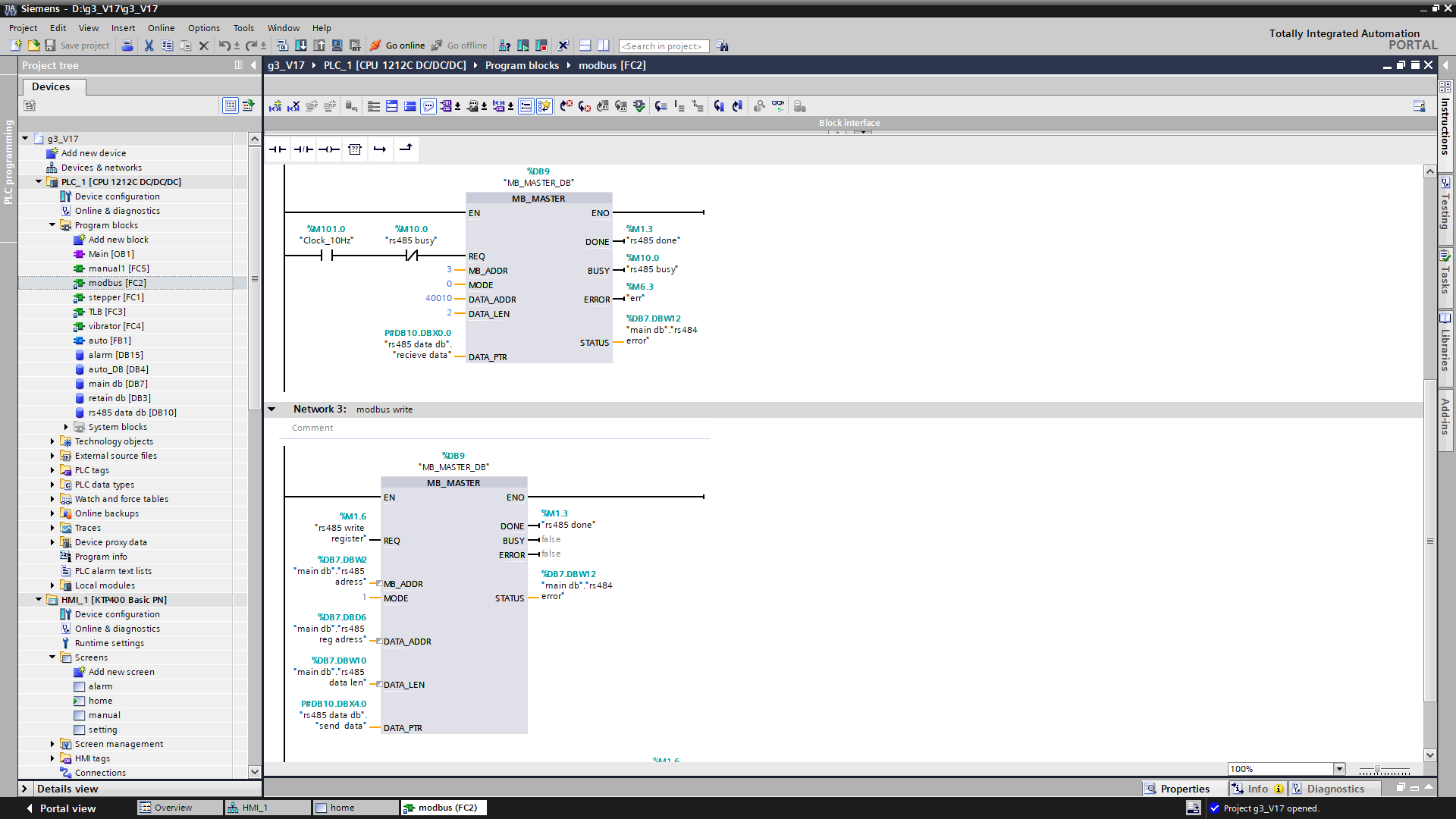Image resolution: width=1456 pixels, height=819 pixels.
Task: Insert an output coil instruction
Action: click(329, 149)
